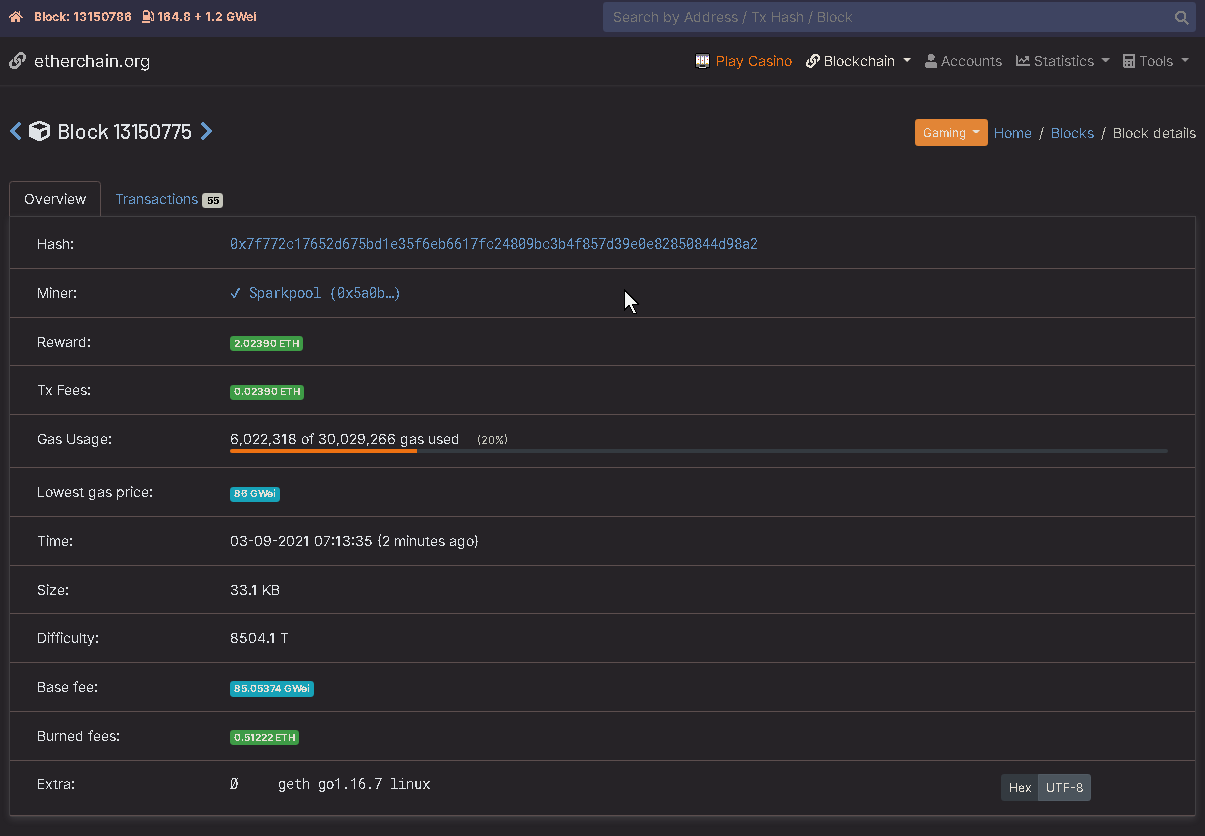Click the 0.51222 ETH burned fees badge

264,737
